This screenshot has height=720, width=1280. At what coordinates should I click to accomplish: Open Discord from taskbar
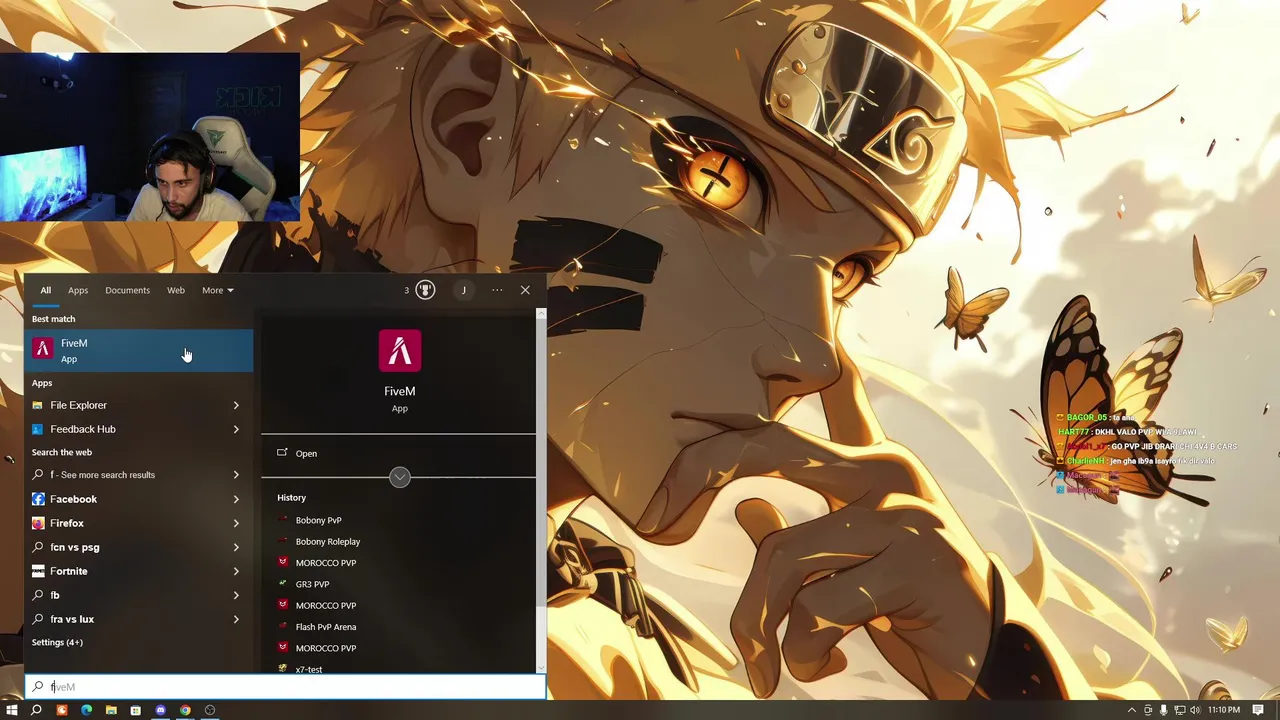[x=160, y=710]
